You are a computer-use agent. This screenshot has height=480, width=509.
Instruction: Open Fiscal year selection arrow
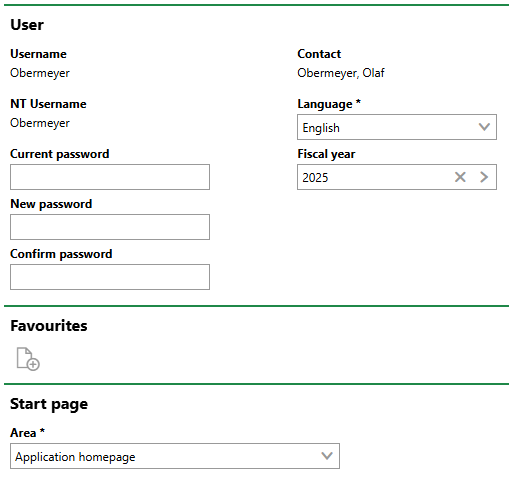(484, 177)
